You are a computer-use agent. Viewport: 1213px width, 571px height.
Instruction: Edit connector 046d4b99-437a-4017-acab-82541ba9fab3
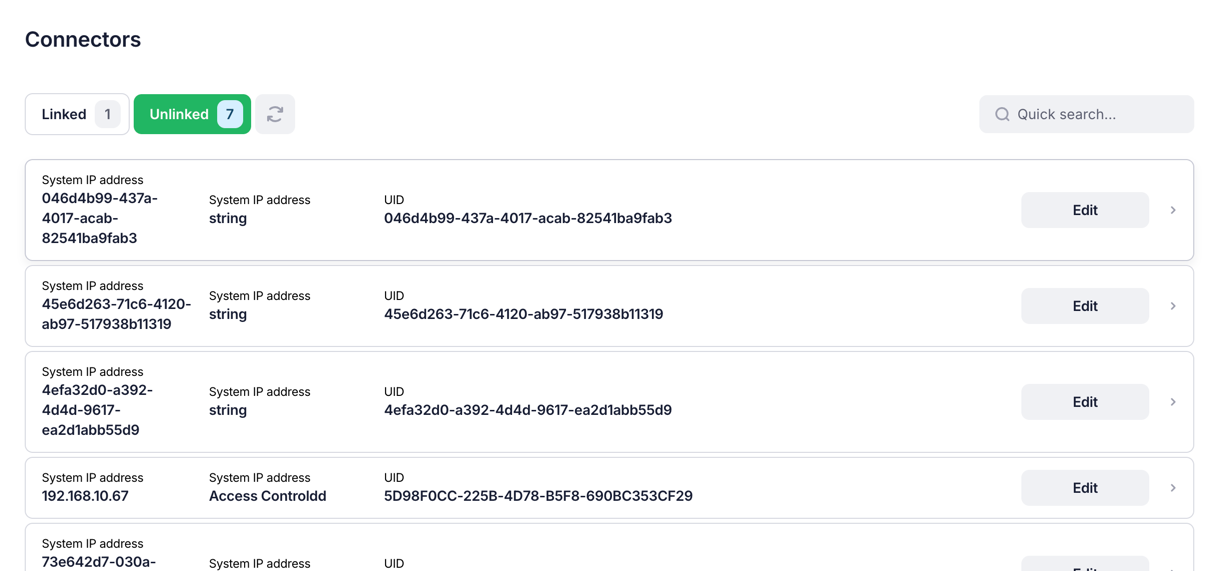[1085, 210]
